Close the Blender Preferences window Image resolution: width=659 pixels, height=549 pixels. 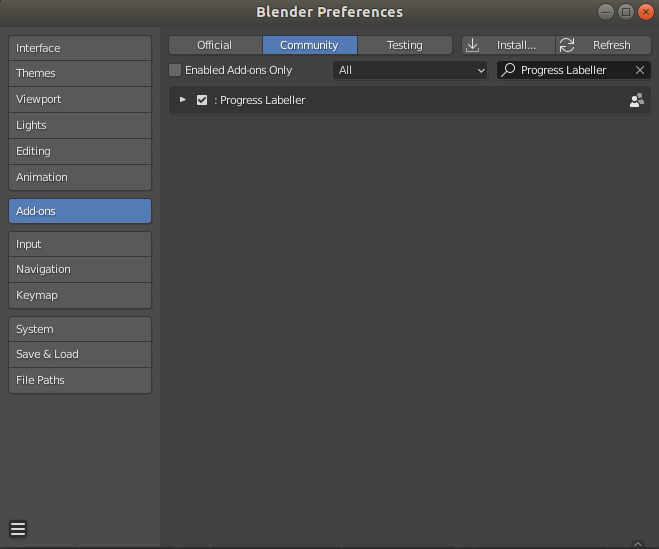pyautogui.click(x=646, y=12)
